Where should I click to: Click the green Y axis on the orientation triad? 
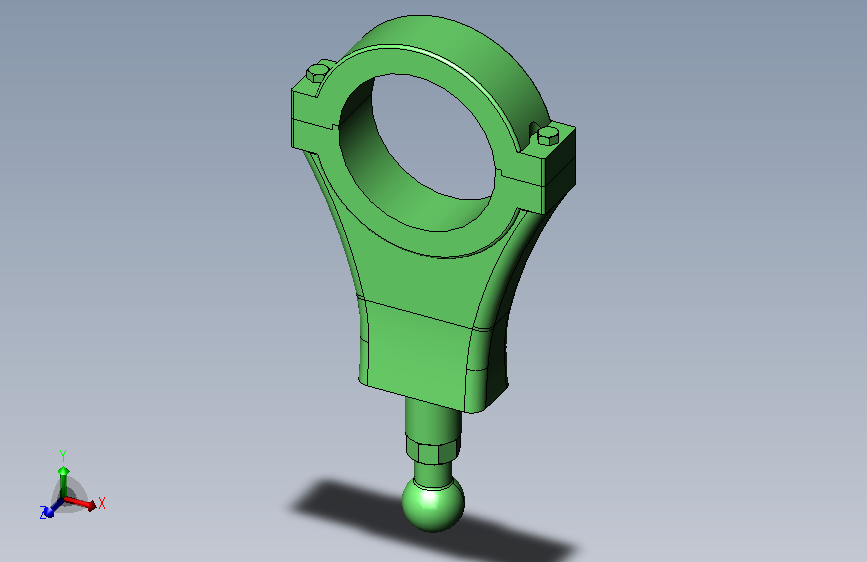click(x=64, y=481)
